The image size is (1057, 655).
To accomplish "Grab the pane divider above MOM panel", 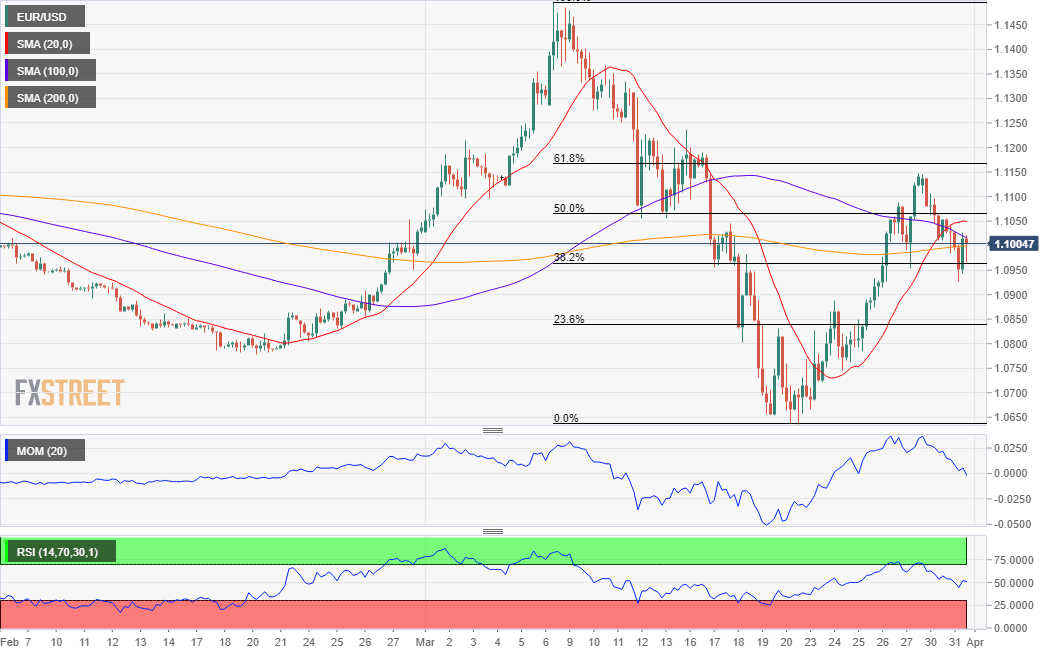I will click(493, 430).
